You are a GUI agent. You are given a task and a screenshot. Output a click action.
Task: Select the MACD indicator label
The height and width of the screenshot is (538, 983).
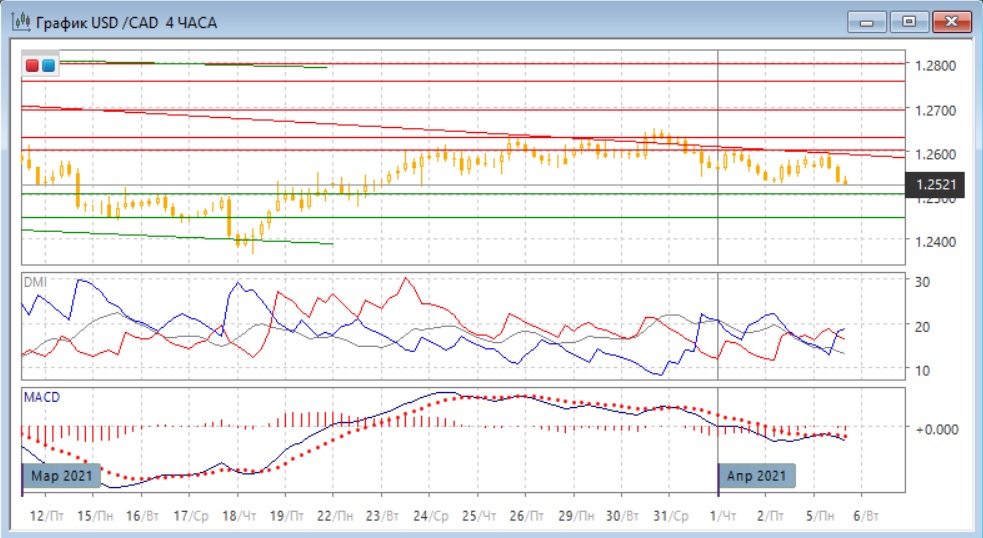pyautogui.click(x=41, y=397)
